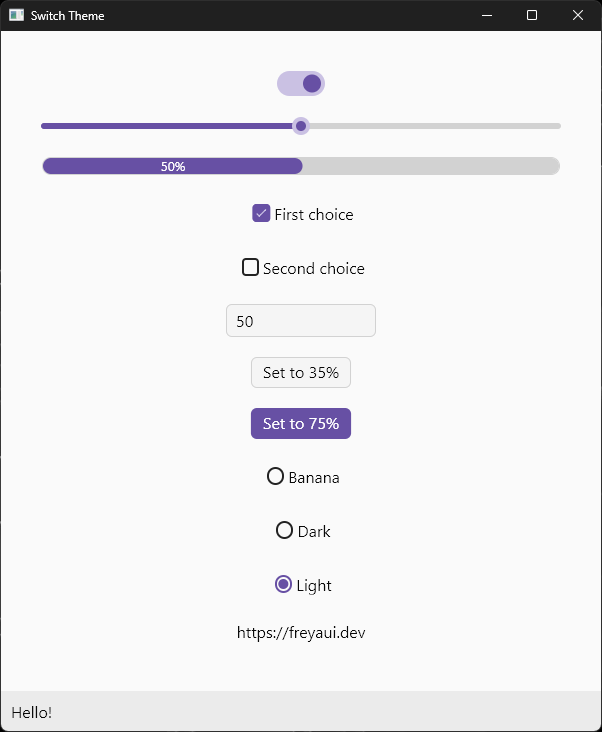Enable the Second choice checkbox
Screen dimensions: 602x732
[251, 268]
